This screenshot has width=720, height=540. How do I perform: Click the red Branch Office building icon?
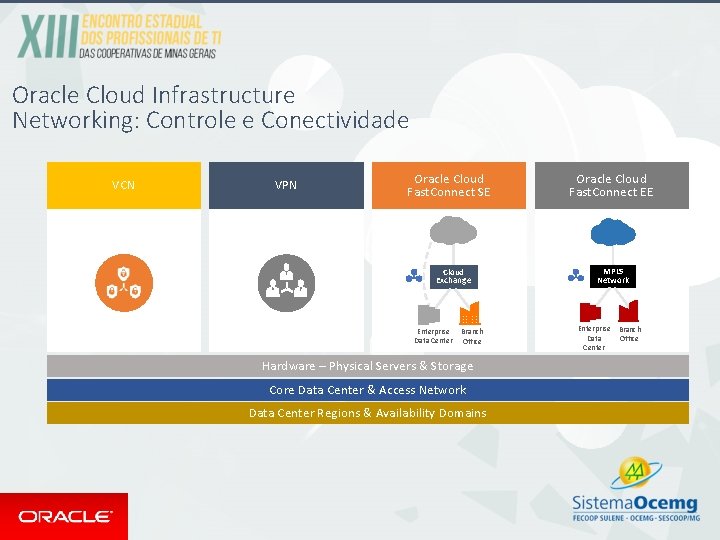[x=628, y=311]
